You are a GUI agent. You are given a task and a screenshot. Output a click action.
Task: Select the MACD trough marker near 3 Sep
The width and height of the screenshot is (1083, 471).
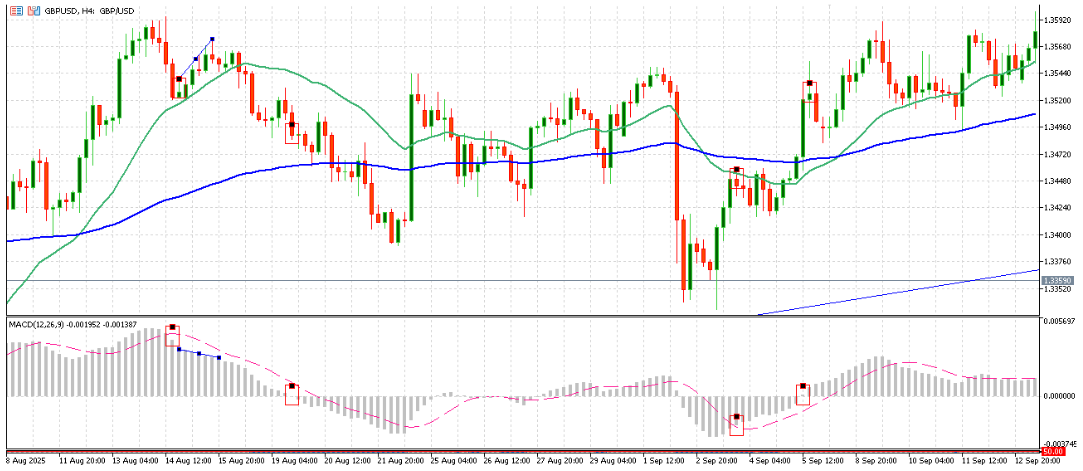pyautogui.click(x=737, y=417)
